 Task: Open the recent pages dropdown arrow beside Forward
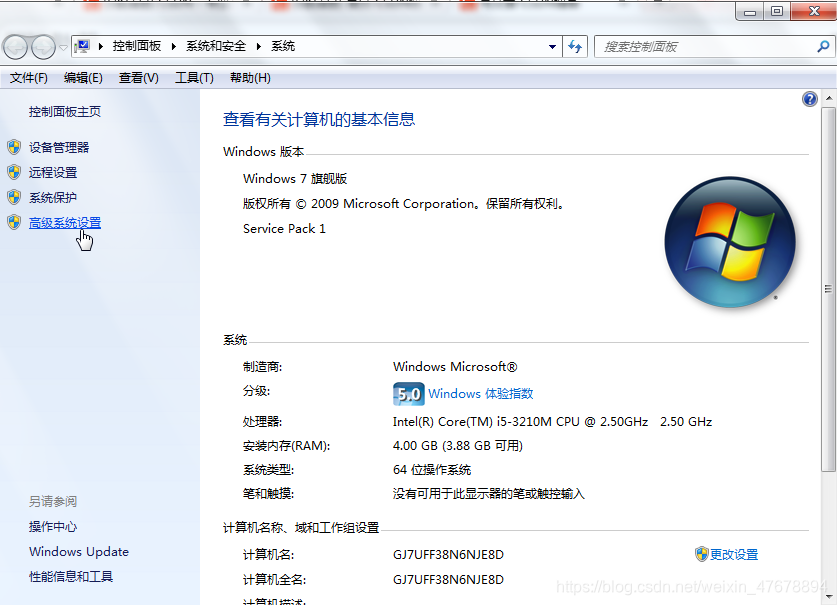pos(63,48)
